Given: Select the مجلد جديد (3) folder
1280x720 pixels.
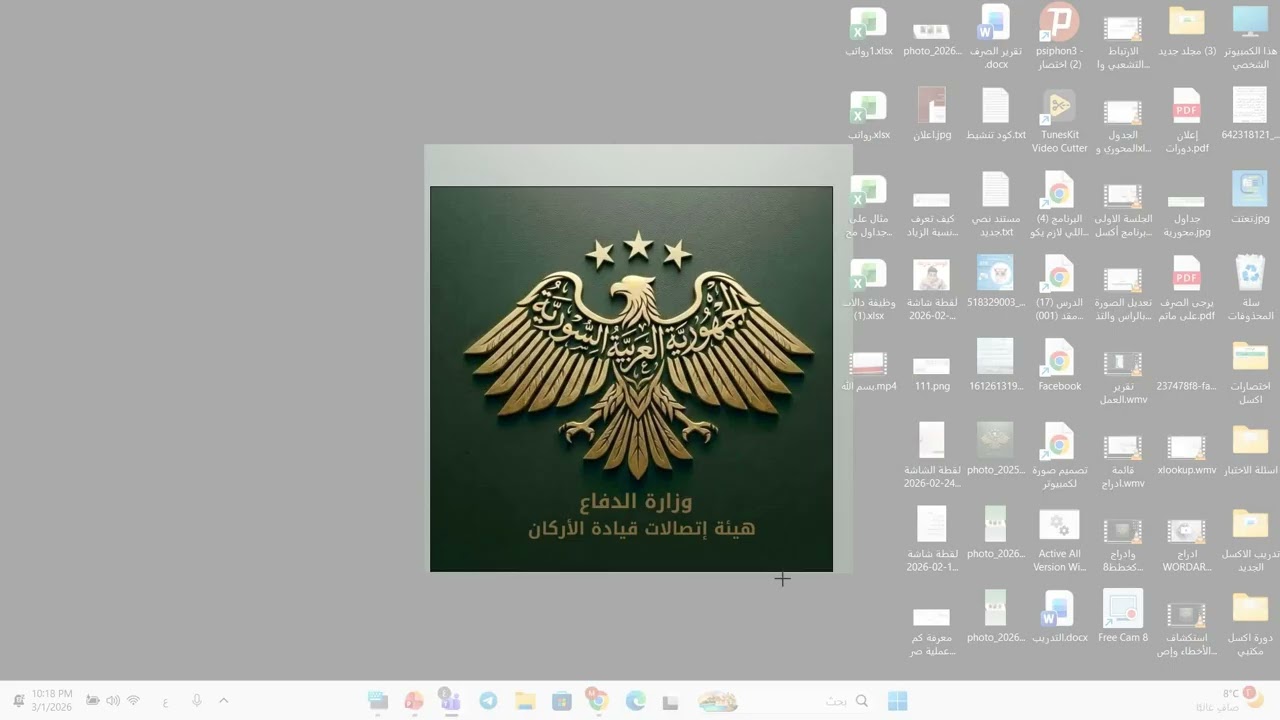Looking at the screenshot, I should click(1186, 31).
